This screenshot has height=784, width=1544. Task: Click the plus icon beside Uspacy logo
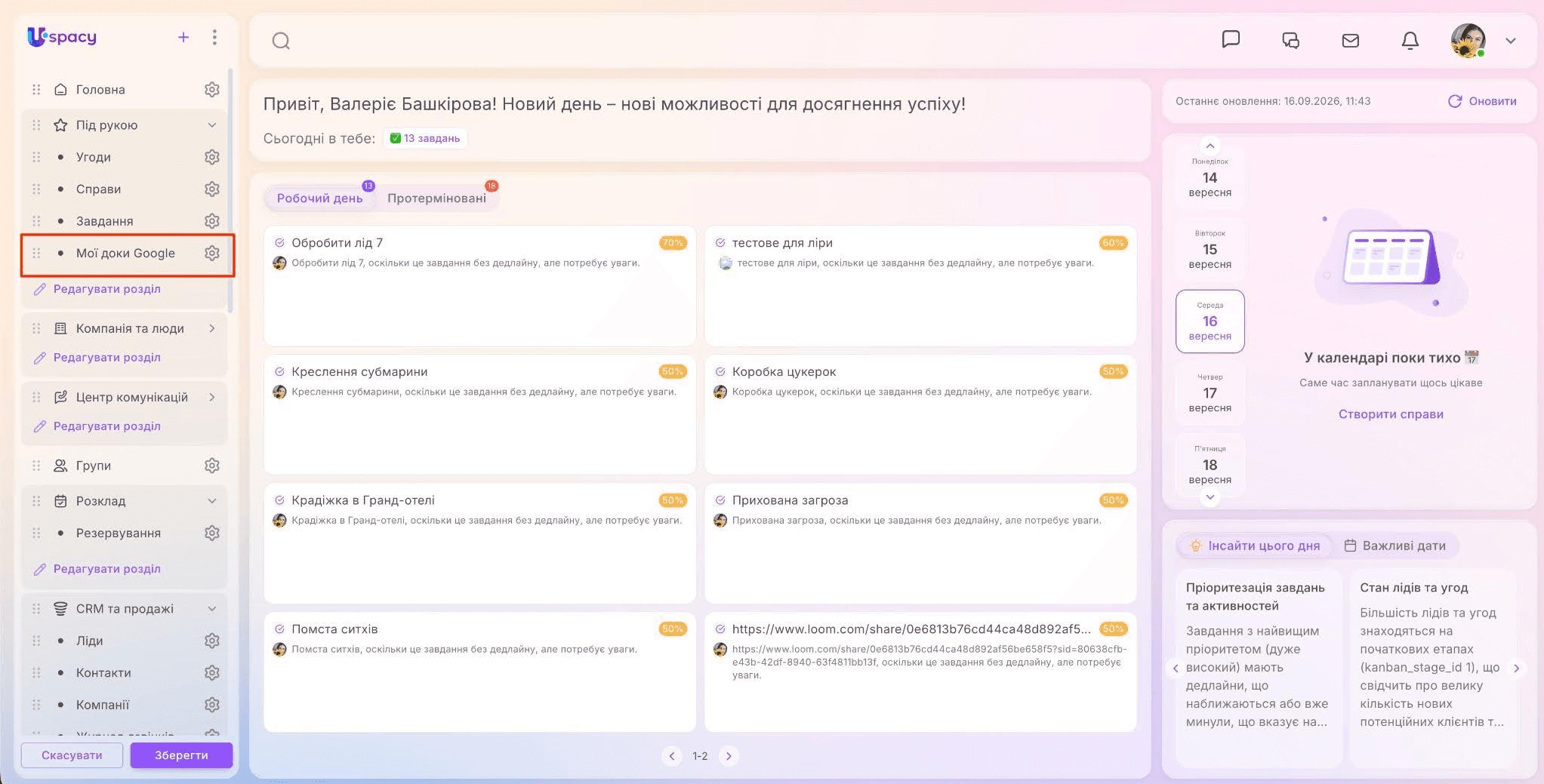(183, 37)
